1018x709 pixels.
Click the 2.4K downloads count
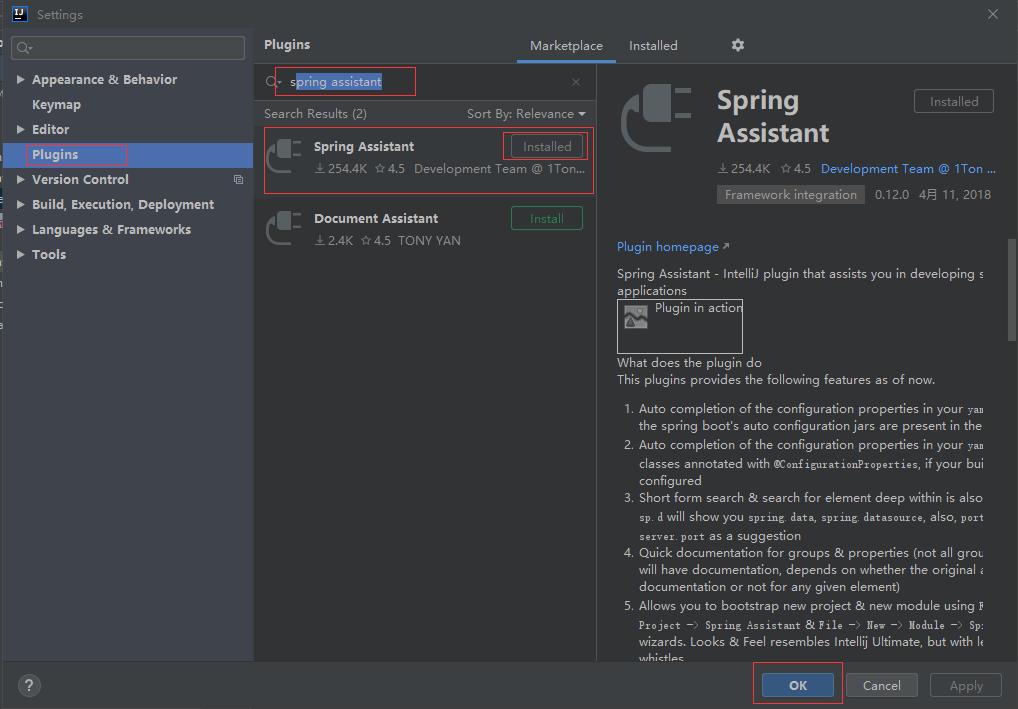point(334,241)
